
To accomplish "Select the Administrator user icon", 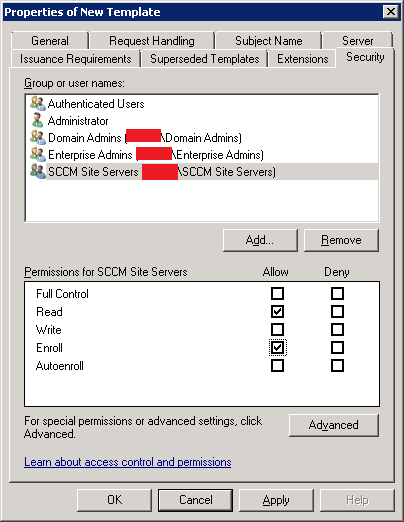I will tap(38, 120).
